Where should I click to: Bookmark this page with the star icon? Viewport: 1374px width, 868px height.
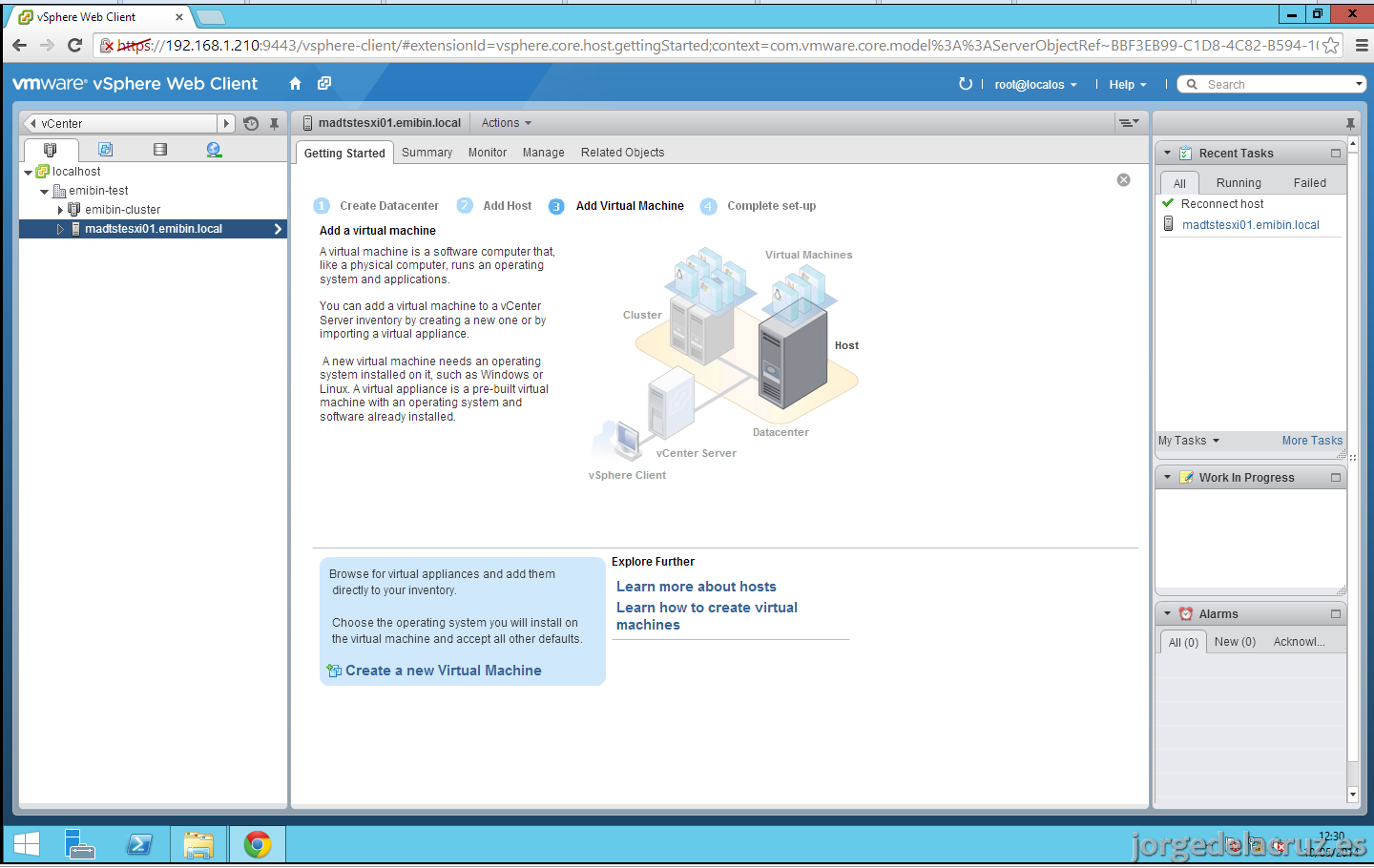click(x=1331, y=45)
